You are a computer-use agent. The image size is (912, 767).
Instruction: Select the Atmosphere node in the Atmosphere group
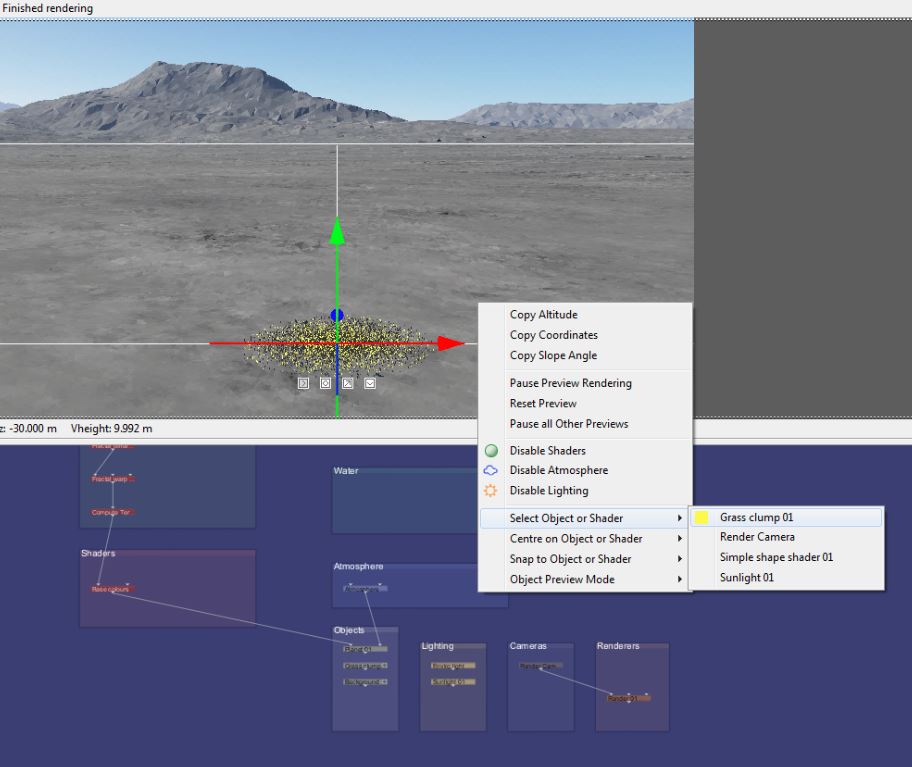pos(365,588)
